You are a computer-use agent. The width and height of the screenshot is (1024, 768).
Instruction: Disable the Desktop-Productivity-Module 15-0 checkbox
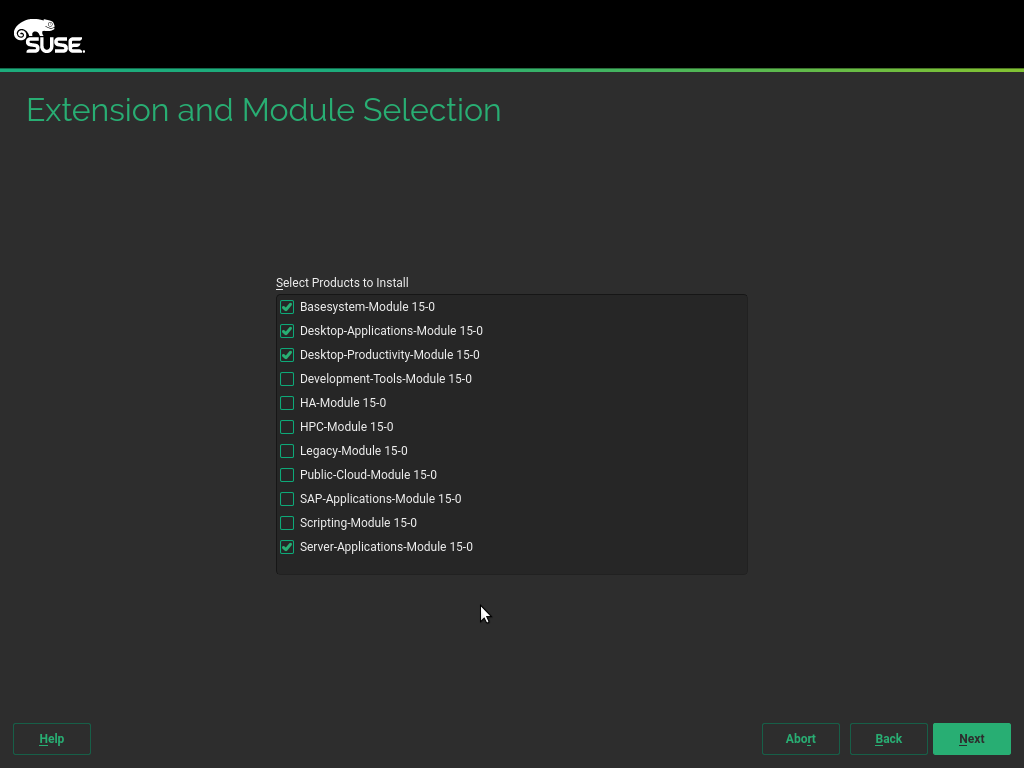(287, 355)
